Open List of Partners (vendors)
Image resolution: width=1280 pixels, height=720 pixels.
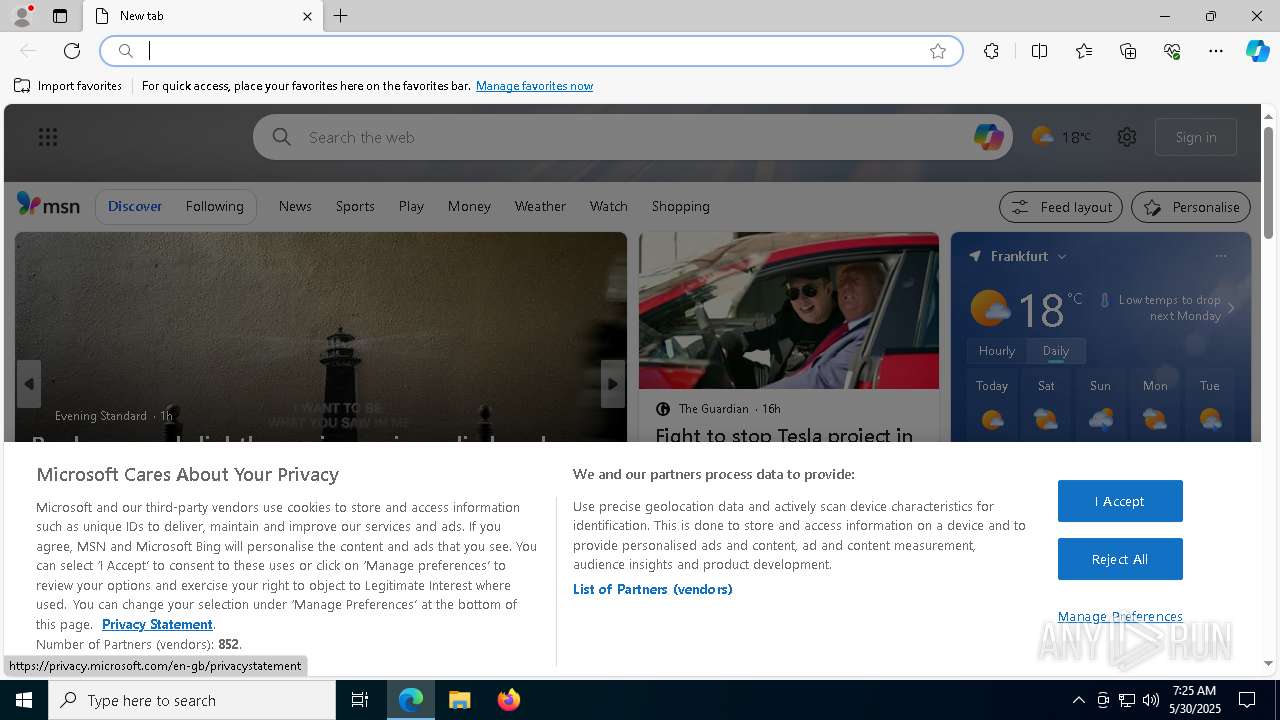coord(653,589)
